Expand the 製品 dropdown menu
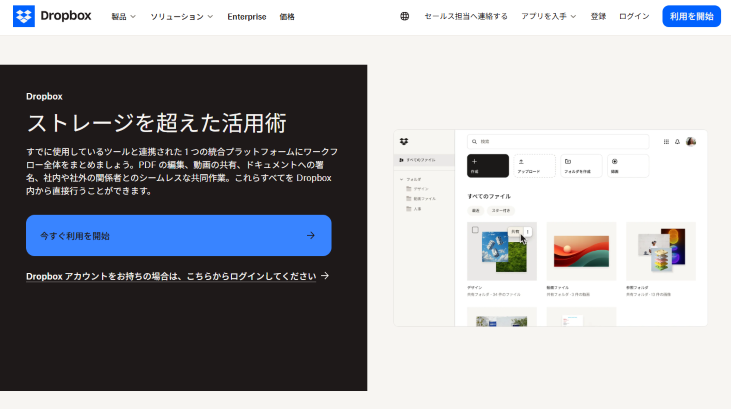Screen dimensions: 731x409 pos(124,16)
